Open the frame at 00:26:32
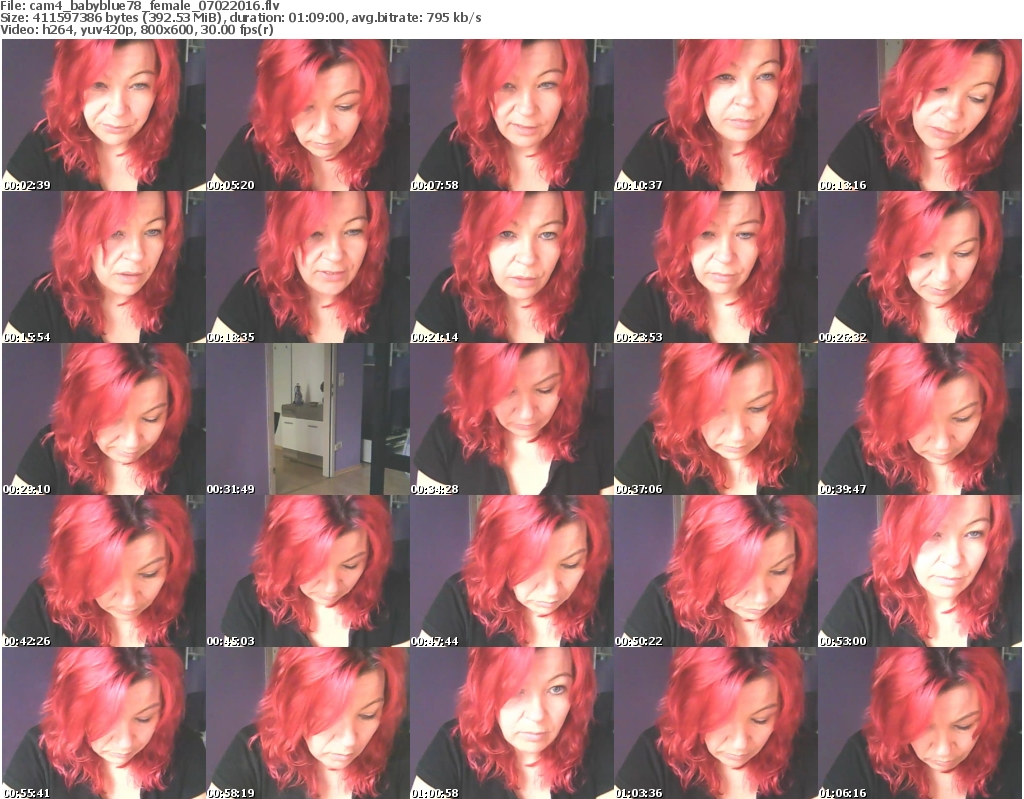This screenshot has width=1024, height=799. point(920,267)
